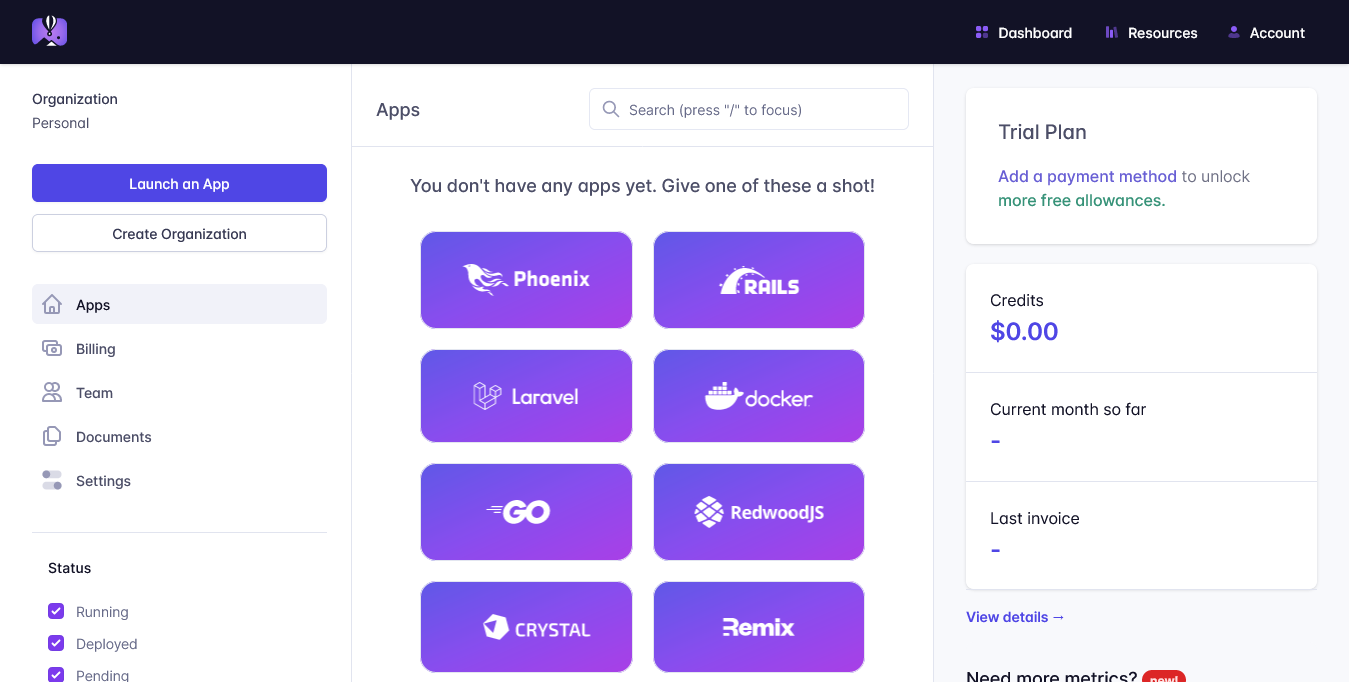This screenshot has height=682, width=1349.
Task: Click the Team people icon
Action: point(52,392)
